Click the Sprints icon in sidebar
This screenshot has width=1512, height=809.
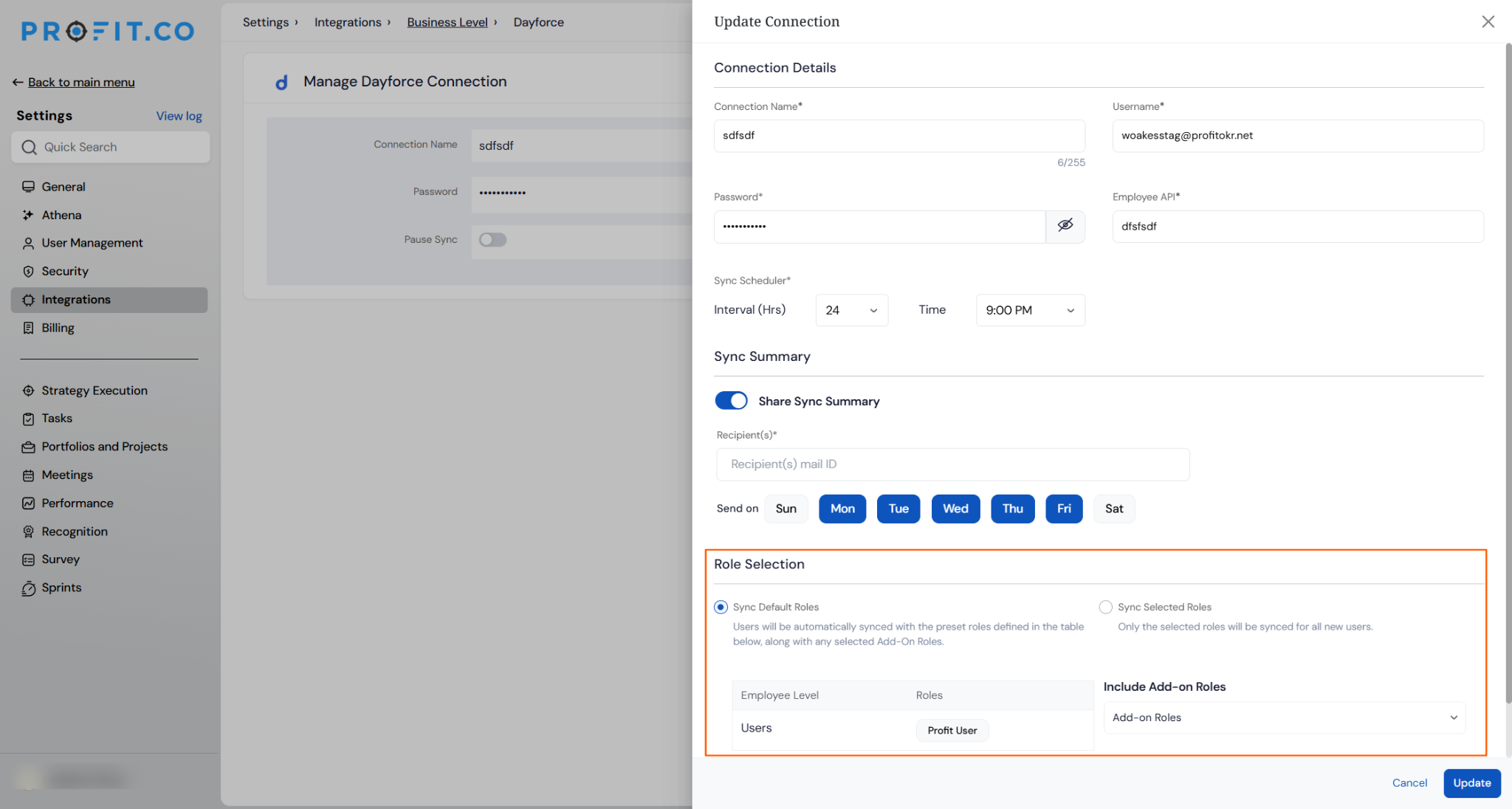pyautogui.click(x=28, y=588)
